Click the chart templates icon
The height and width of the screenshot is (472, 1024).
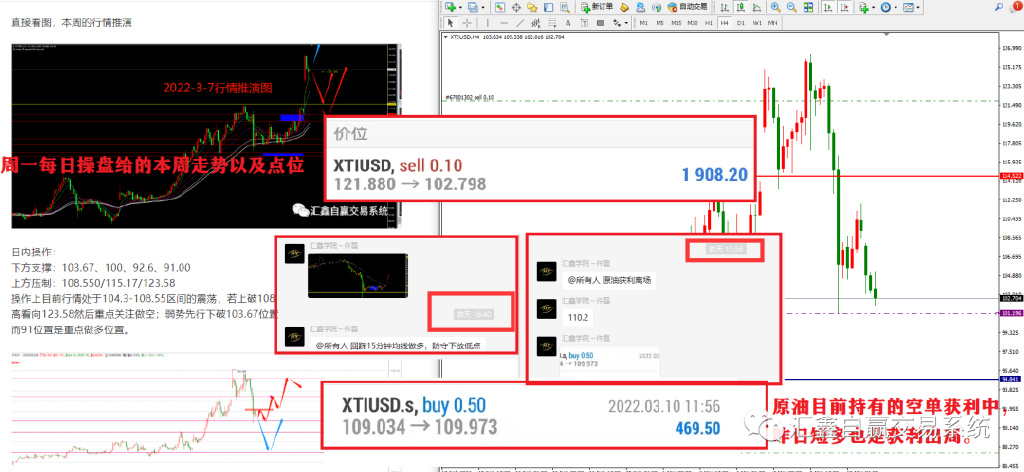point(908,7)
